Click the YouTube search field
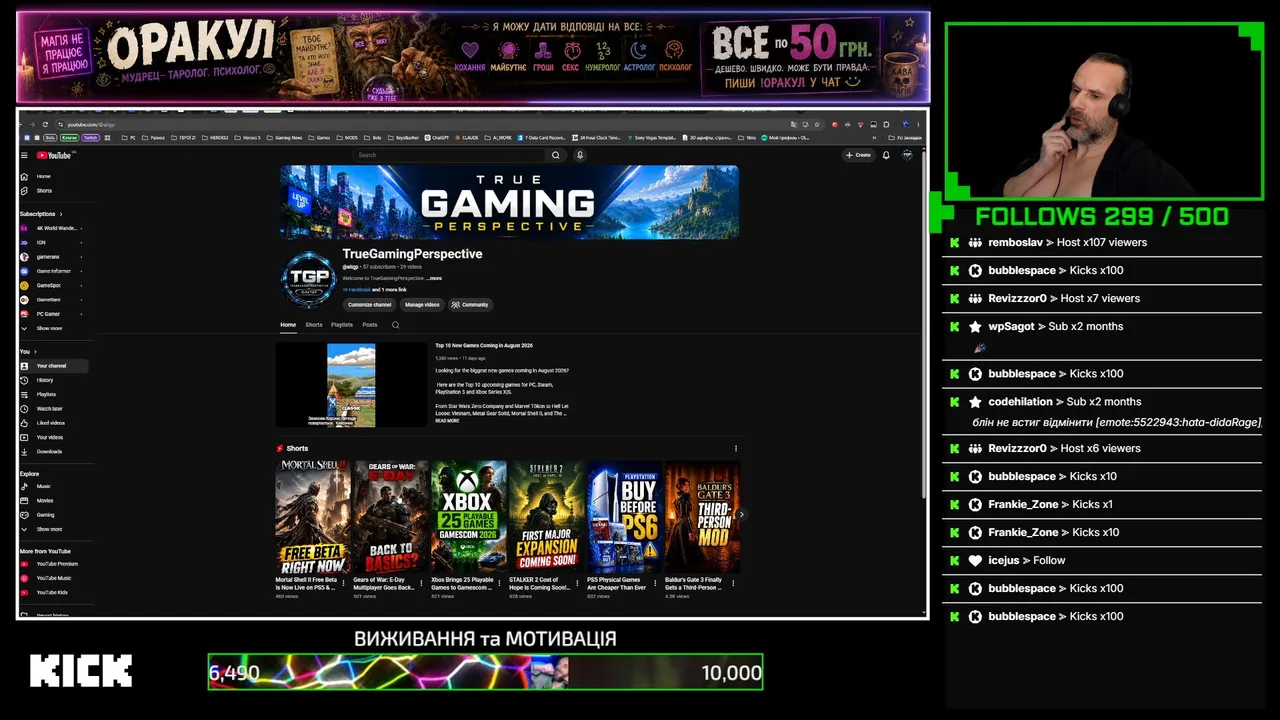 pyautogui.click(x=450, y=155)
